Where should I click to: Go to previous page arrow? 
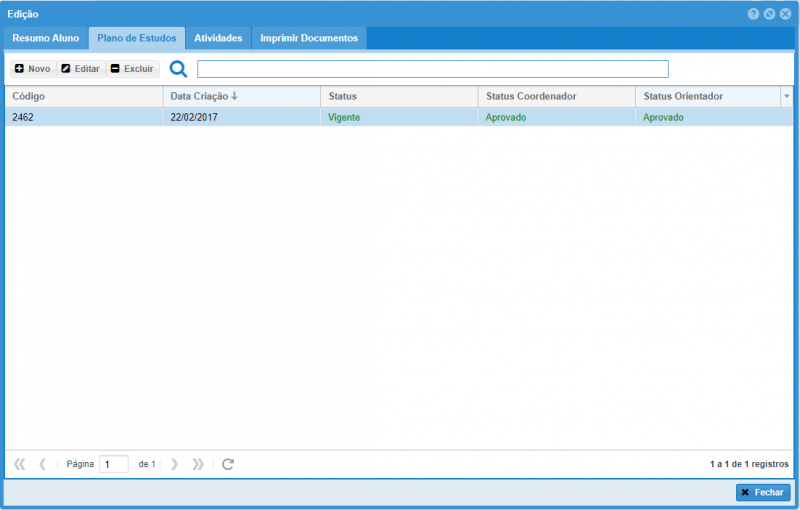click(x=42, y=464)
